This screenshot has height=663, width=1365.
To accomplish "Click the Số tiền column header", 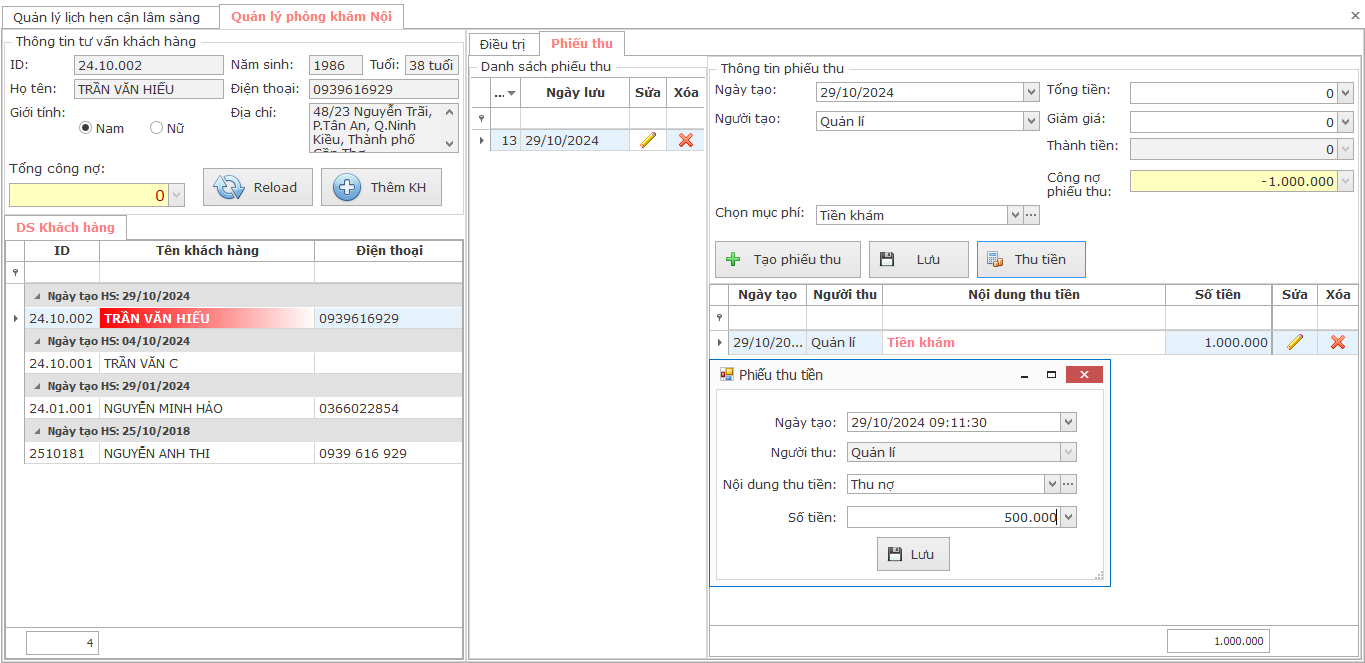I will click(x=1218, y=294).
